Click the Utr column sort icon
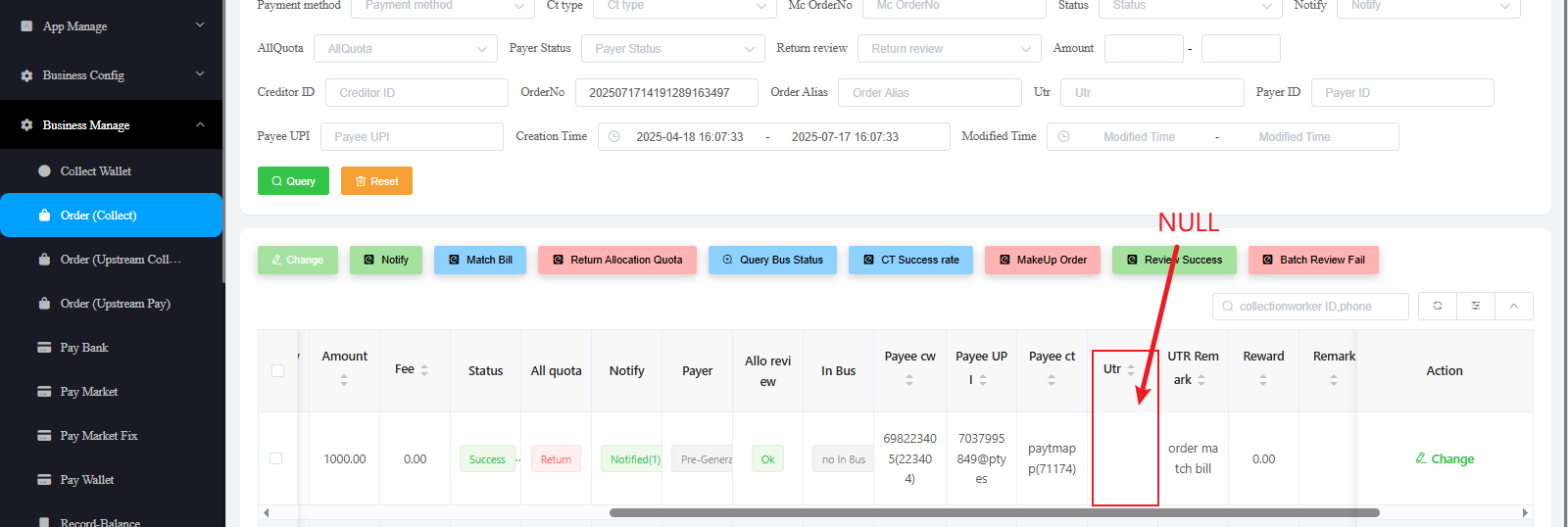The width and height of the screenshot is (1568, 527). (x=1131, y=369)
